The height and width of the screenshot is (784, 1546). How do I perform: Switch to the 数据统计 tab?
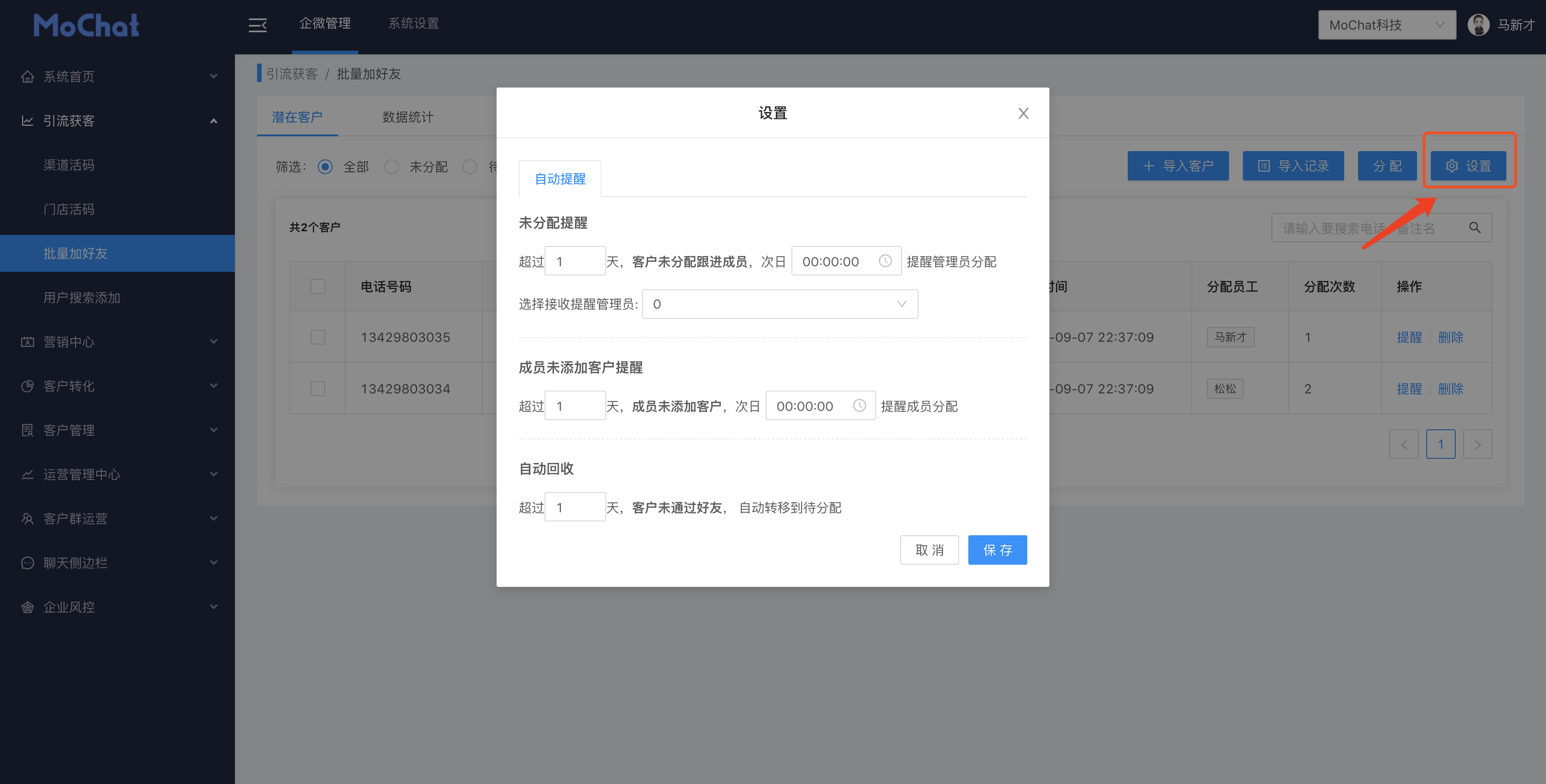tap(408, 117)
